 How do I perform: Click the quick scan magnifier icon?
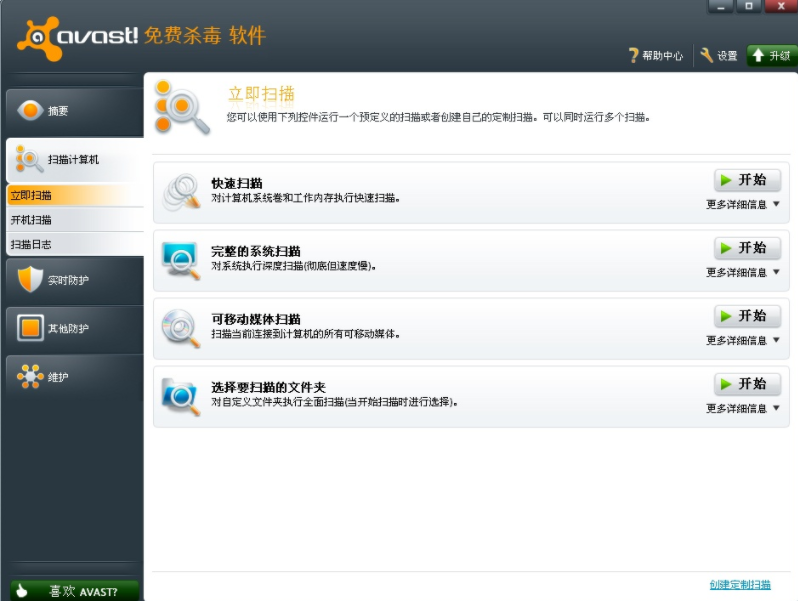tap(182, 192)
